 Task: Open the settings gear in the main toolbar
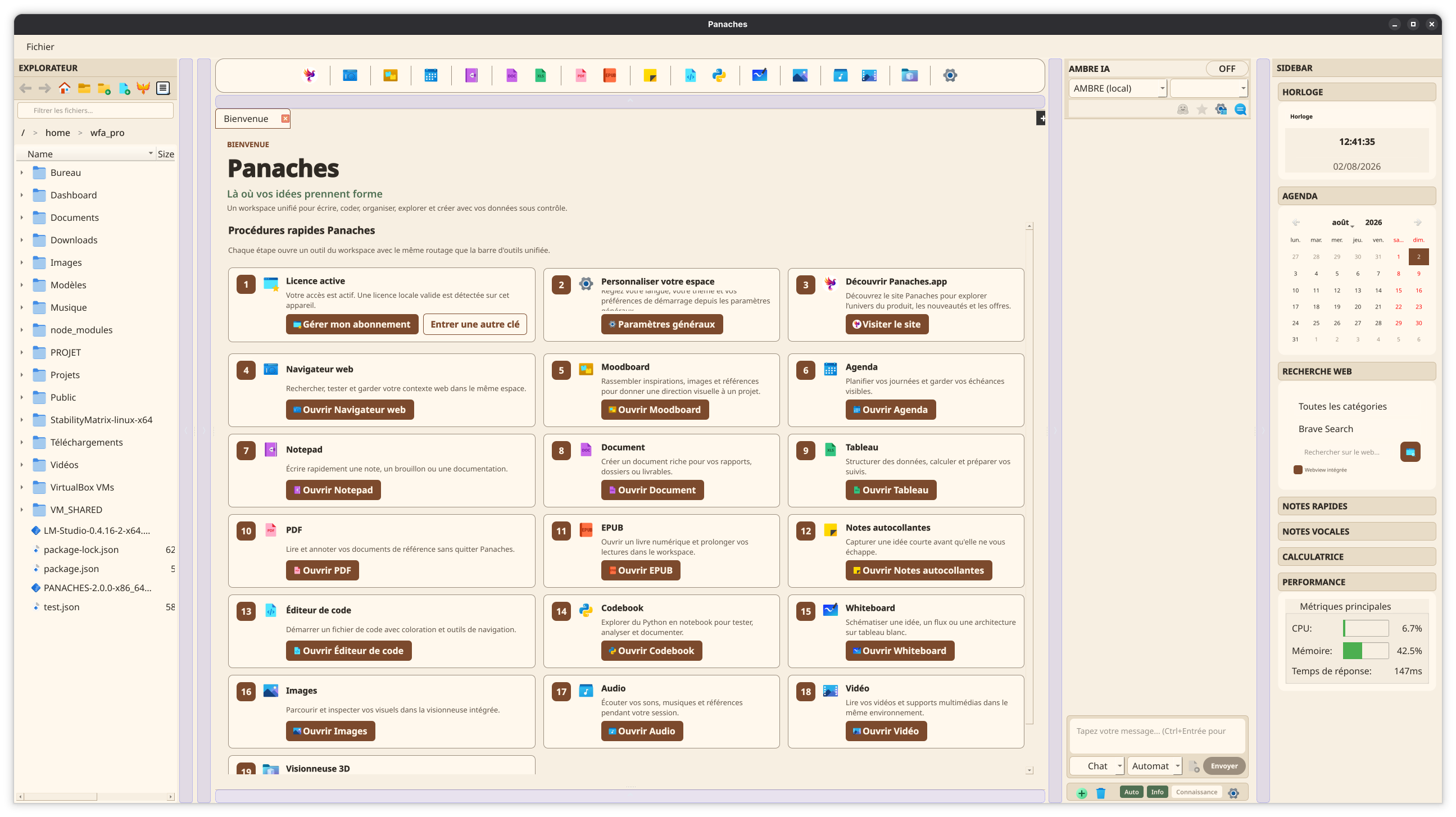tap(950, 75)
